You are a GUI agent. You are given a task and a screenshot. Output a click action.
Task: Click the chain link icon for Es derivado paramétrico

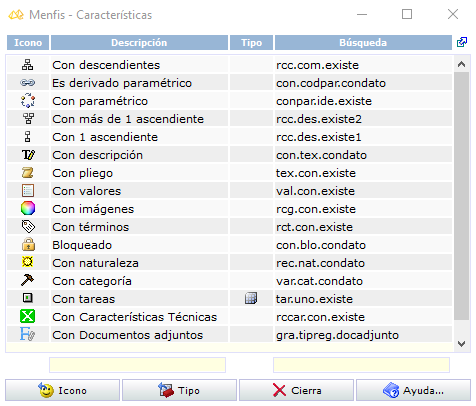(28, 83)
